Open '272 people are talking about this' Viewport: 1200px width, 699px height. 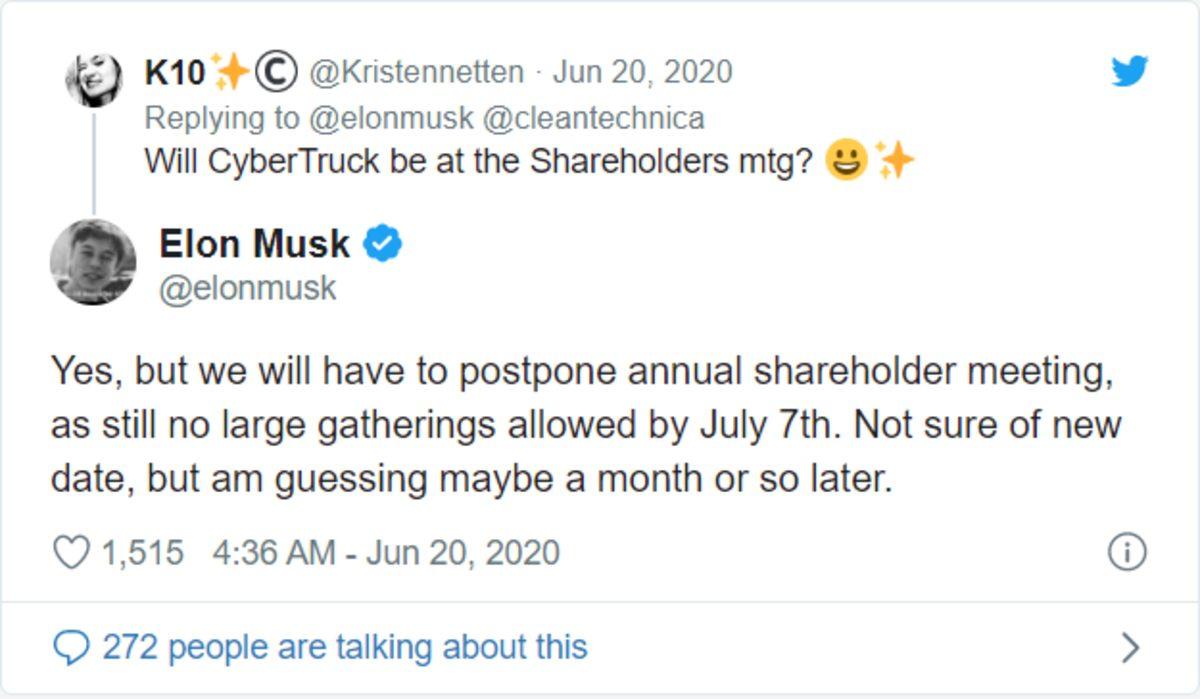344,648
